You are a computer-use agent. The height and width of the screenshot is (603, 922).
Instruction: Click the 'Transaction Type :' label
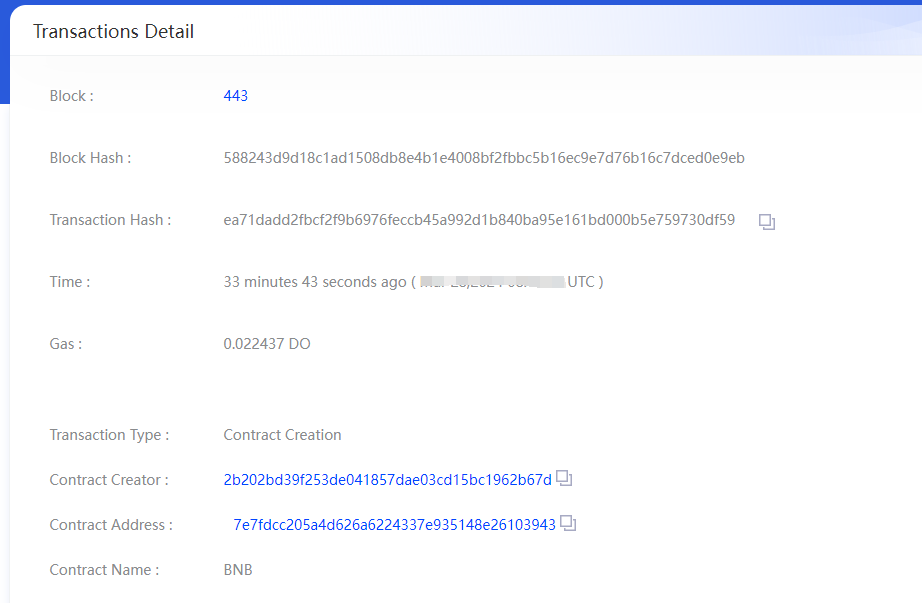click(x=109, y=435)
